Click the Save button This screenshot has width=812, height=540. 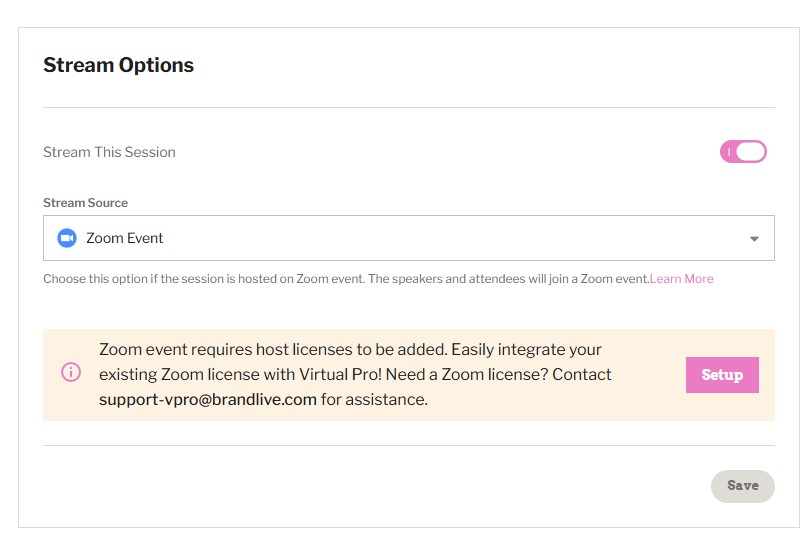743,486
